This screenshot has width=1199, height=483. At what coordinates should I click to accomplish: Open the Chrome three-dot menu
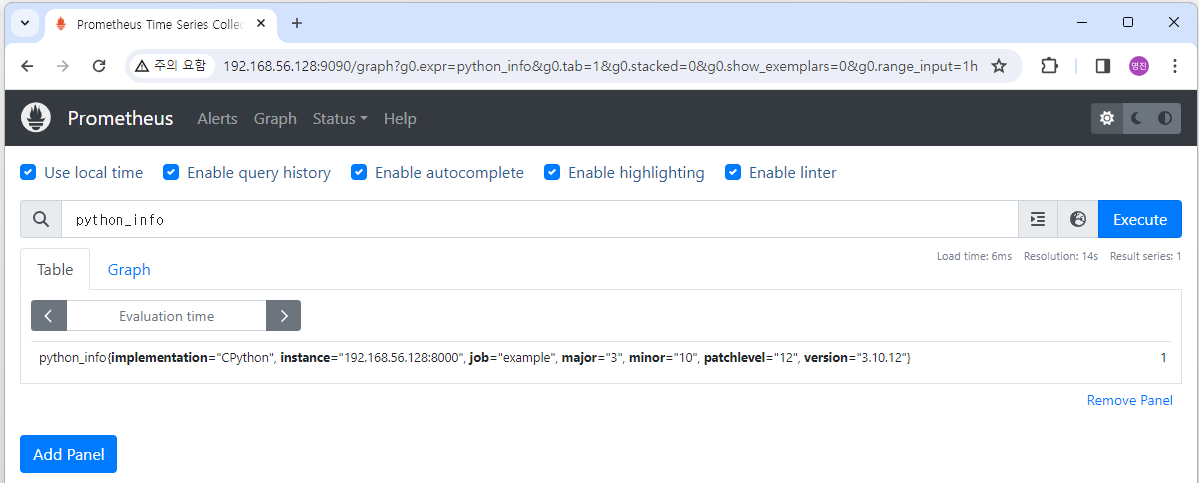click(x=1175, y=66)
